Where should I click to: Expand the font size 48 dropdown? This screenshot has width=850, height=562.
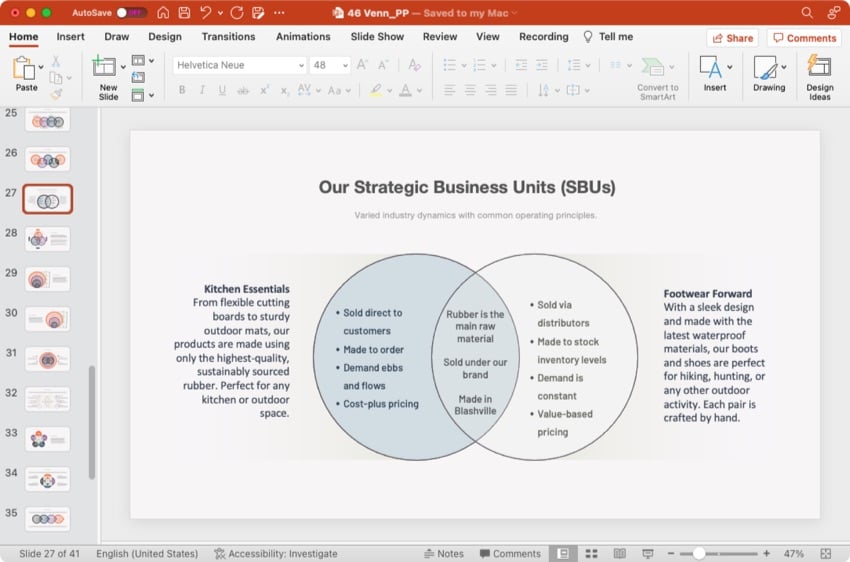coord(345,65)
